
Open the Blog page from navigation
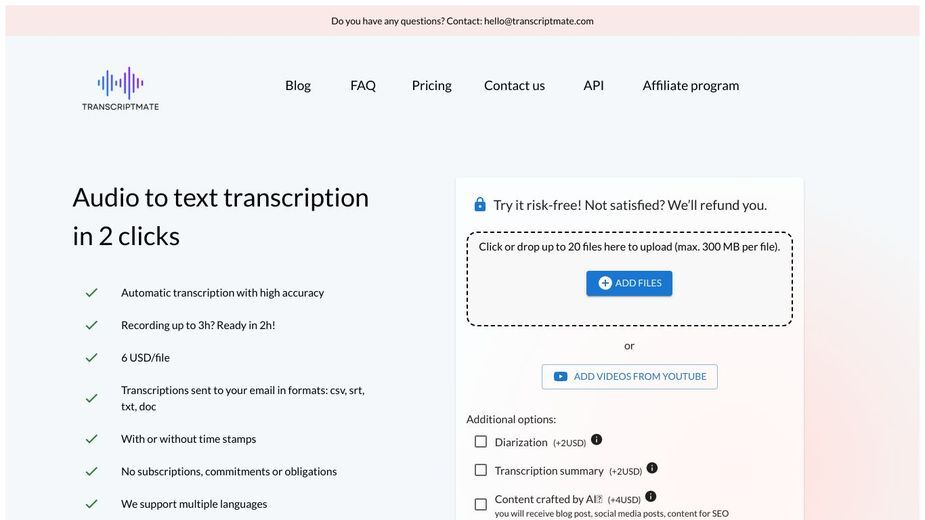298,86
